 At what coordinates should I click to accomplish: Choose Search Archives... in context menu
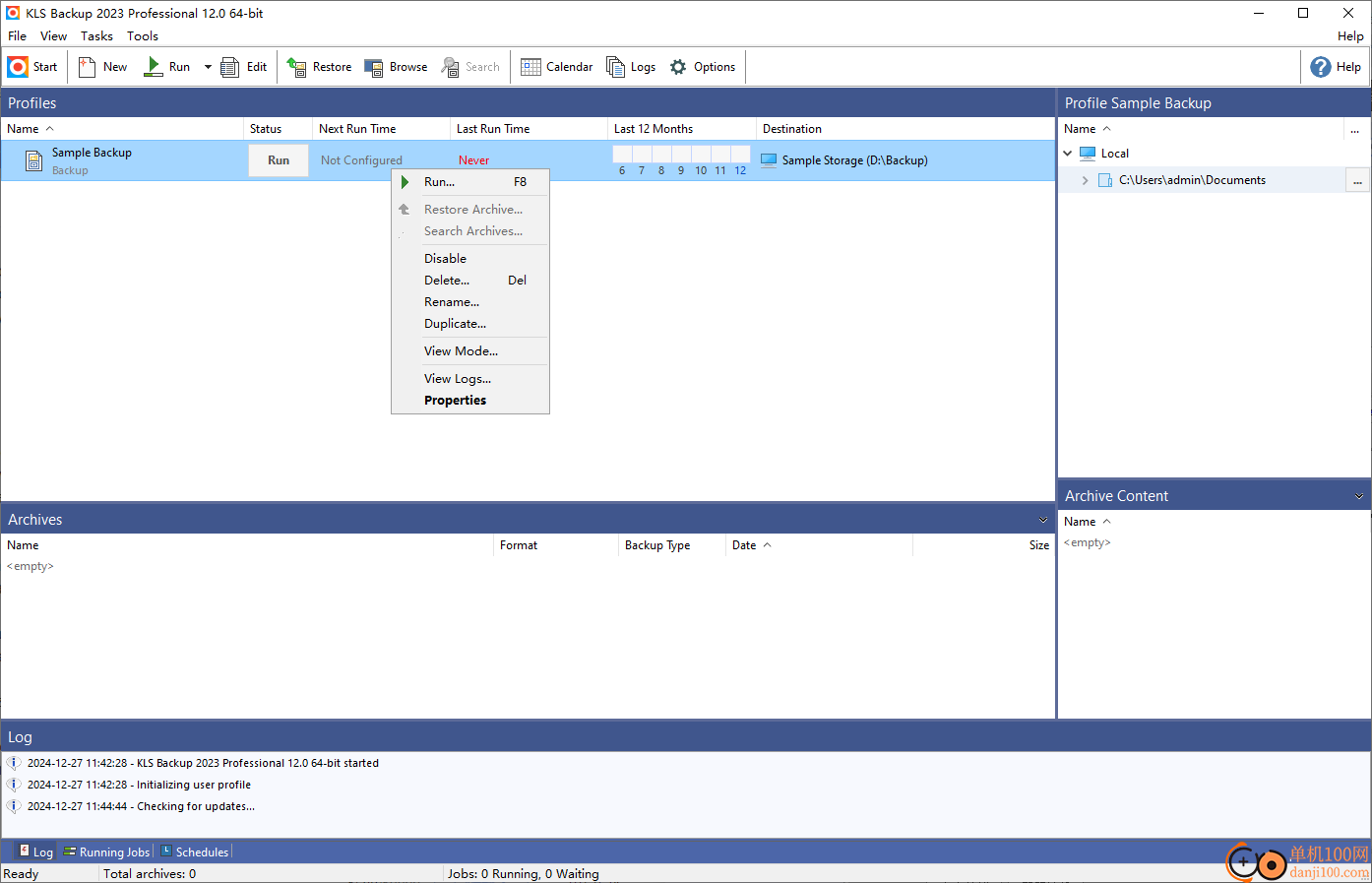click(x=470, y=231)
